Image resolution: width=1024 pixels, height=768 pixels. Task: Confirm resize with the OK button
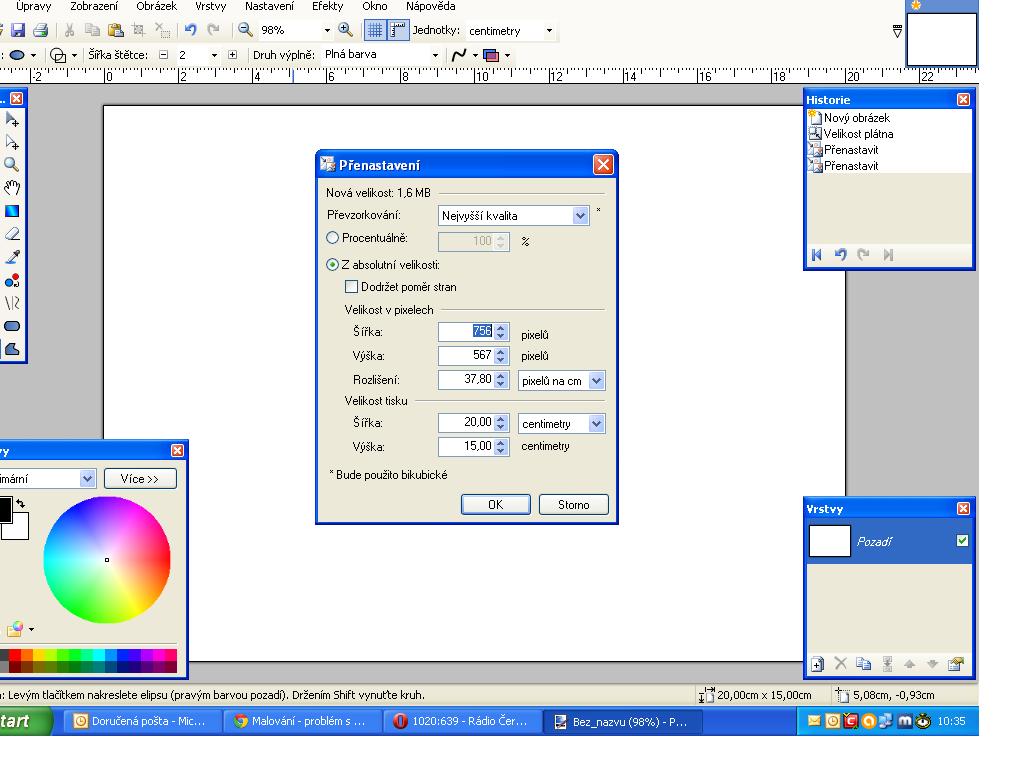495,505
